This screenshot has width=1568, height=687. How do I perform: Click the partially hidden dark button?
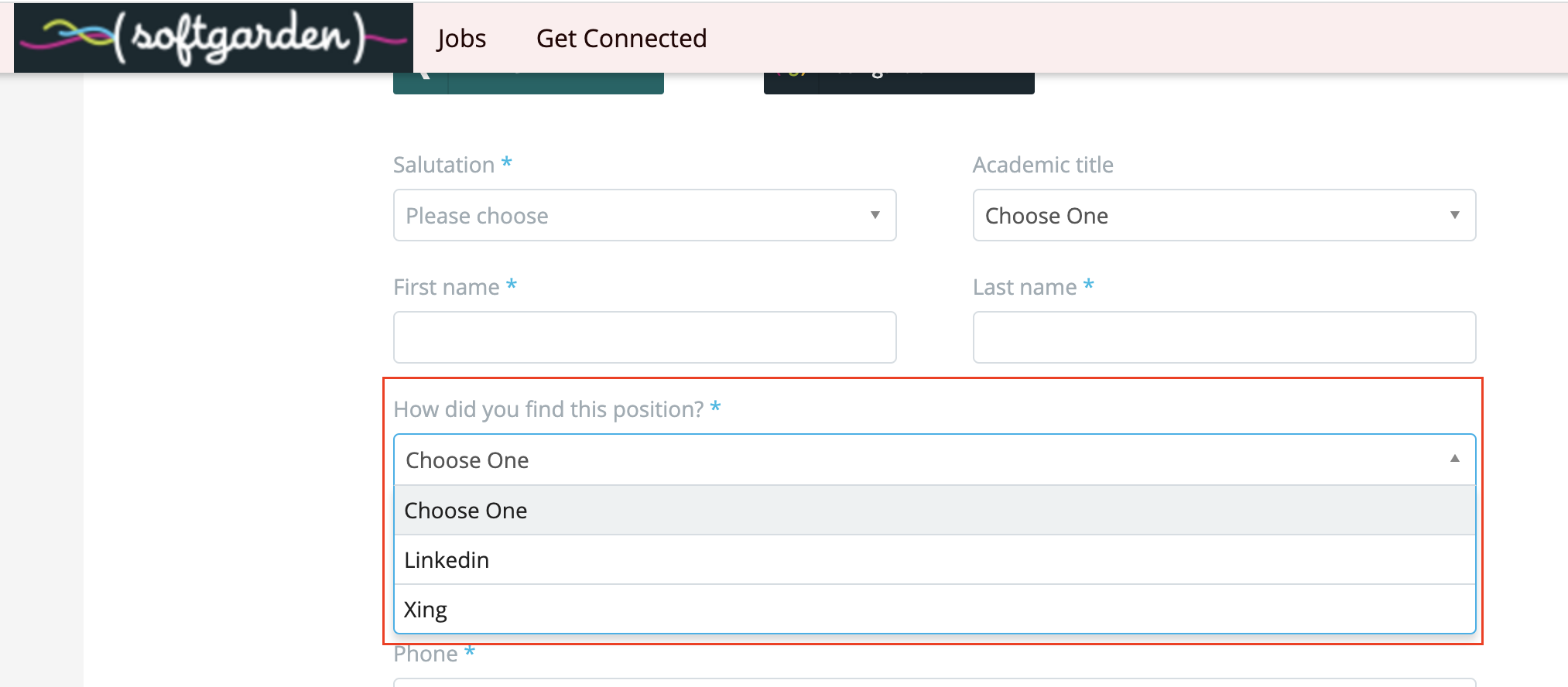coord(899,84)
